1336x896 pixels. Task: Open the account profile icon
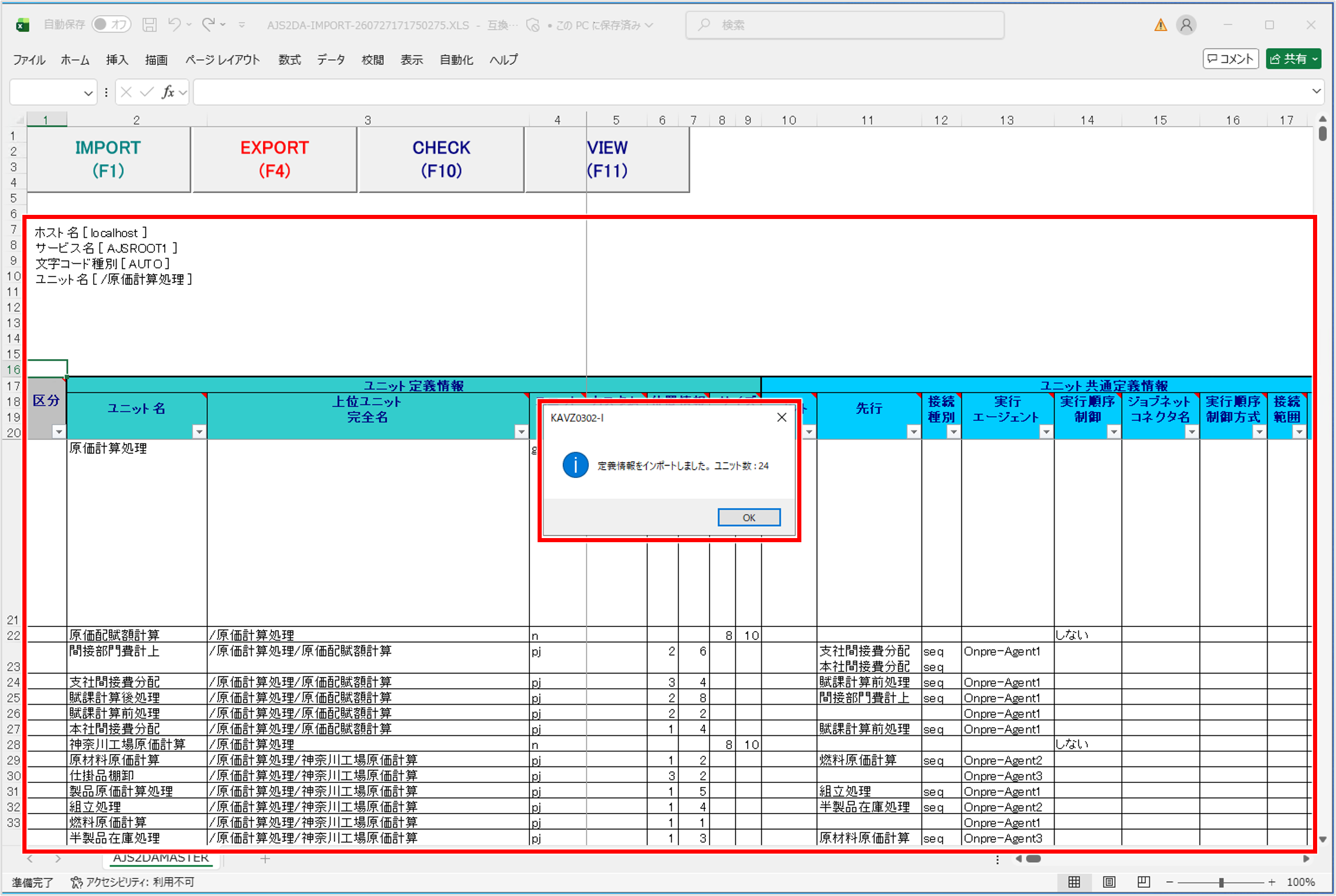tap(1186, 25)
